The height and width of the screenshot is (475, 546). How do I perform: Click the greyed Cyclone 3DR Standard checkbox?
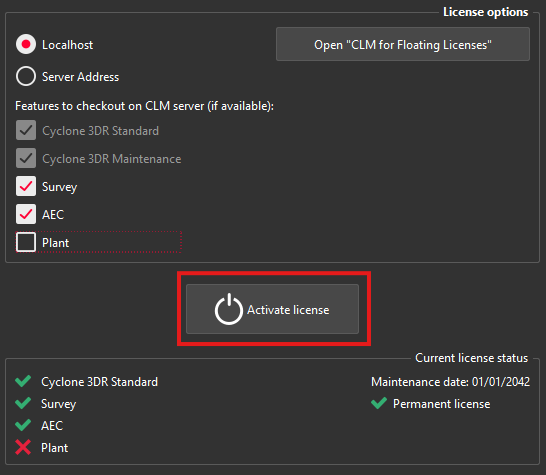[26, 130]
